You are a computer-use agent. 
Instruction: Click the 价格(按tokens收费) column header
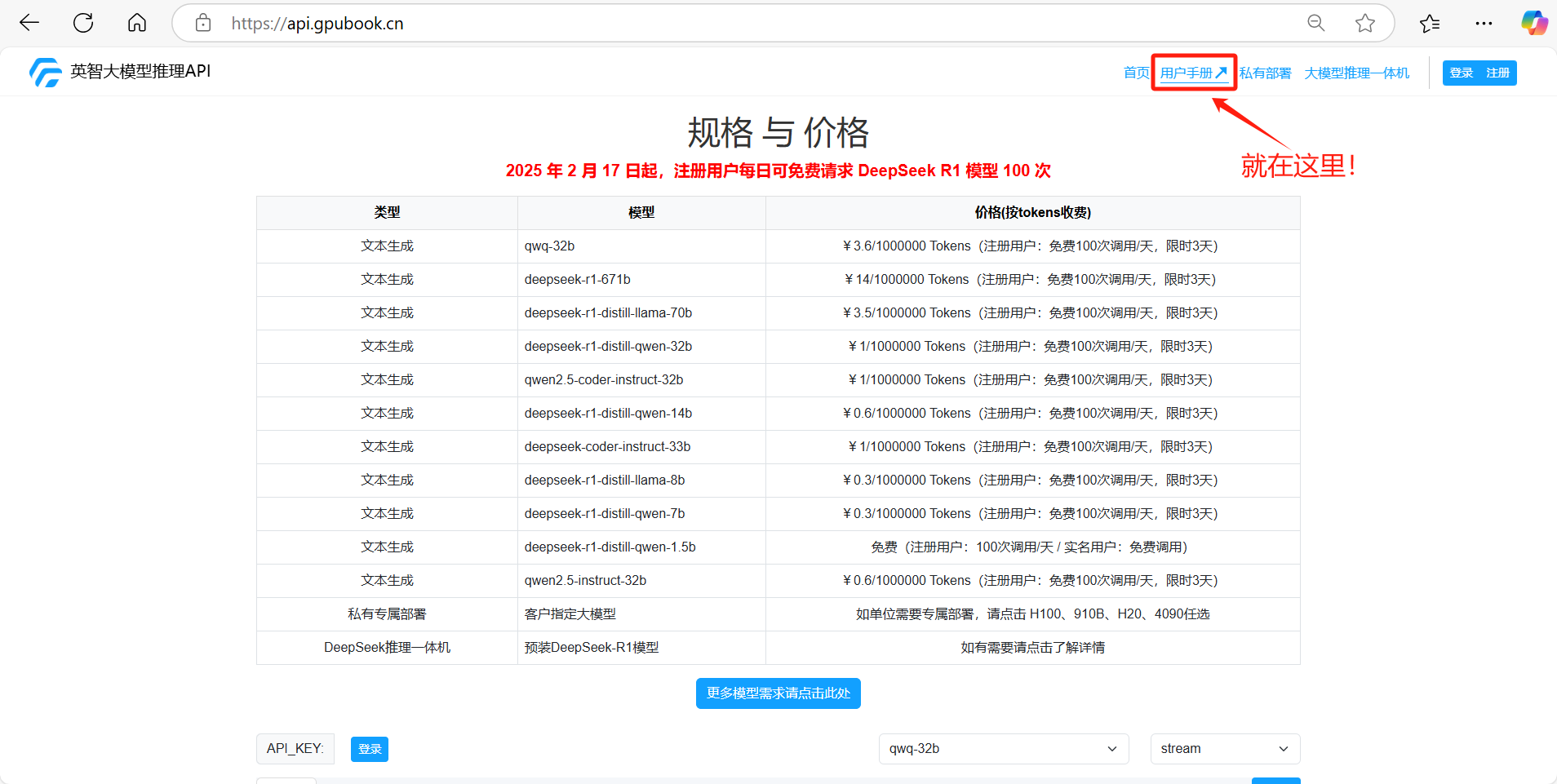(x=1032, y=213)
